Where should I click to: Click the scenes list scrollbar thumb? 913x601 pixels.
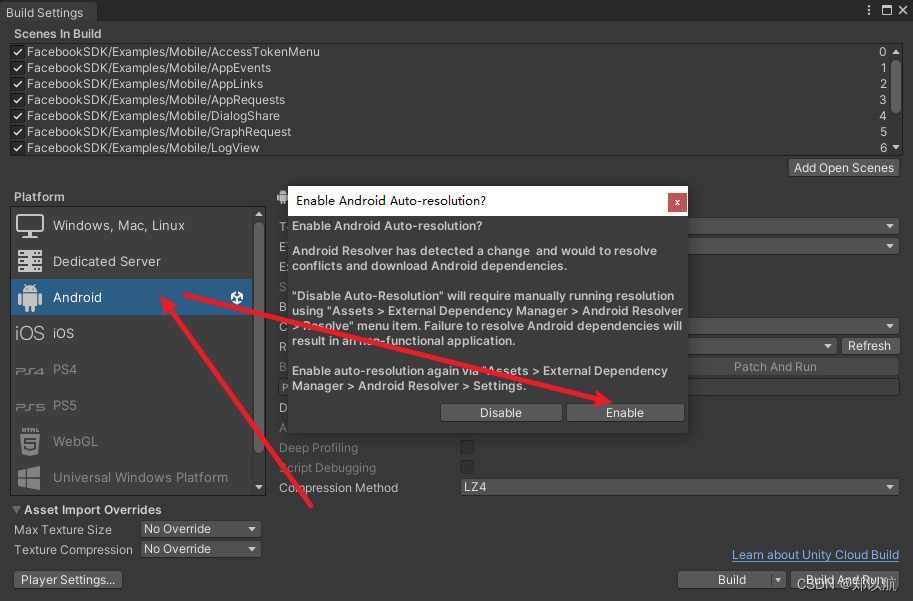[896, 86]
